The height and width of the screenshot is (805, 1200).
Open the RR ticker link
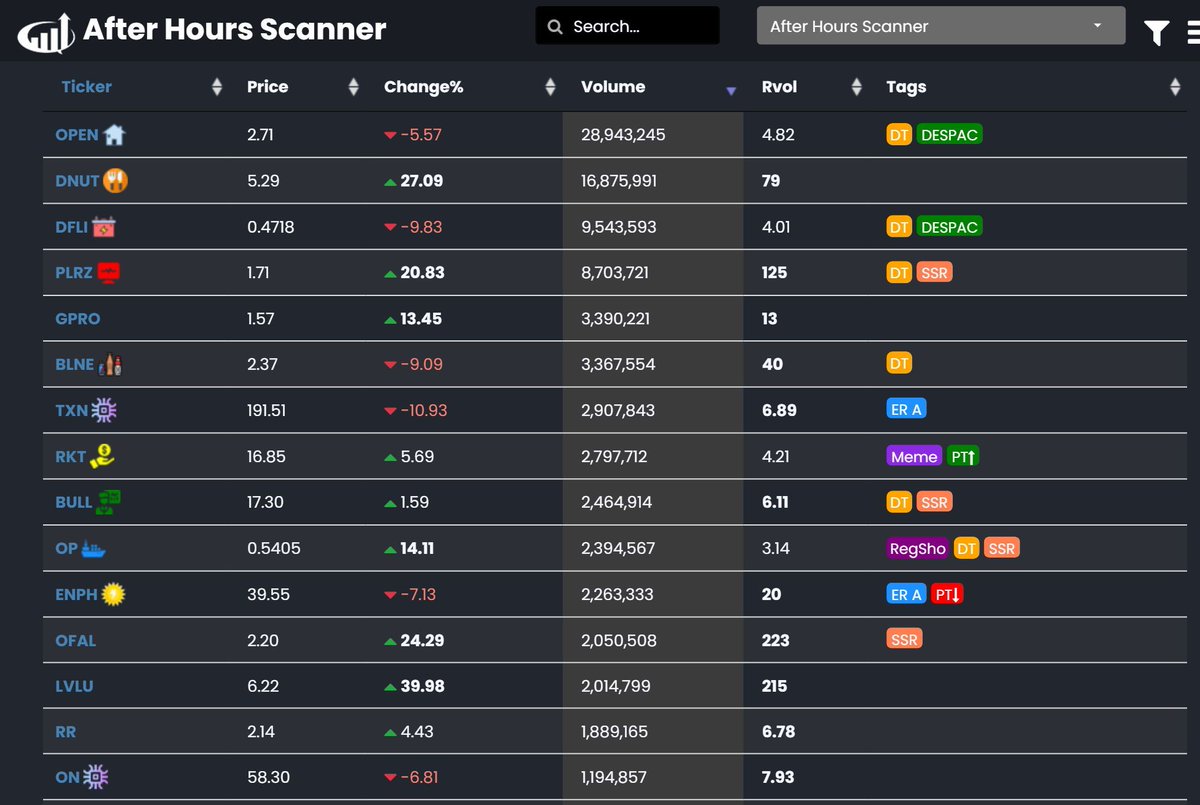pos(66,732)
